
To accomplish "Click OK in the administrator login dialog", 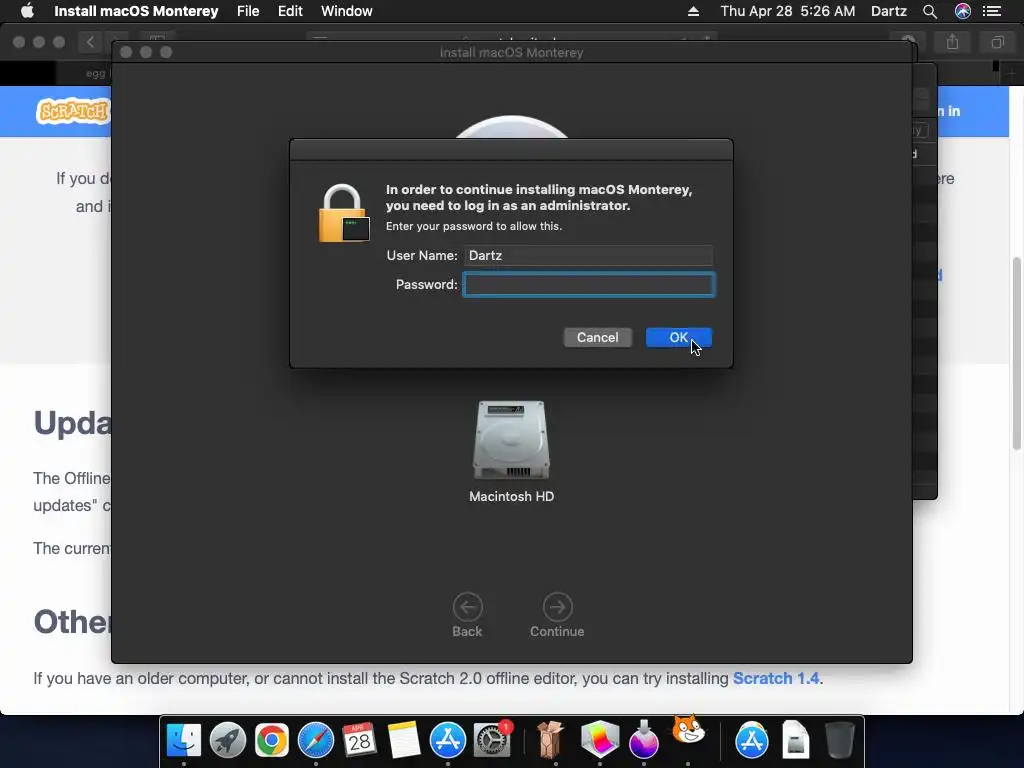I will 679,338.
